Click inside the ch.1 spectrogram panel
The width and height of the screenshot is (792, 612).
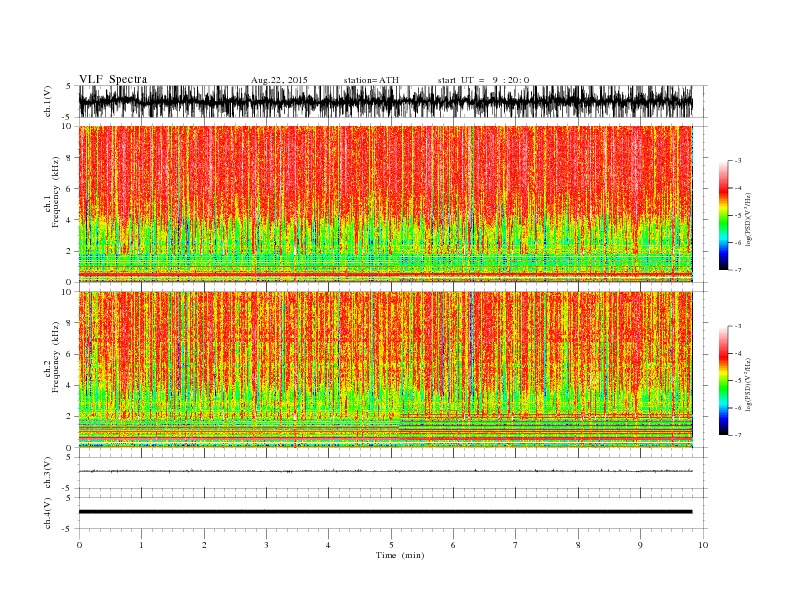pyautogui.click(x=385, y=204)
